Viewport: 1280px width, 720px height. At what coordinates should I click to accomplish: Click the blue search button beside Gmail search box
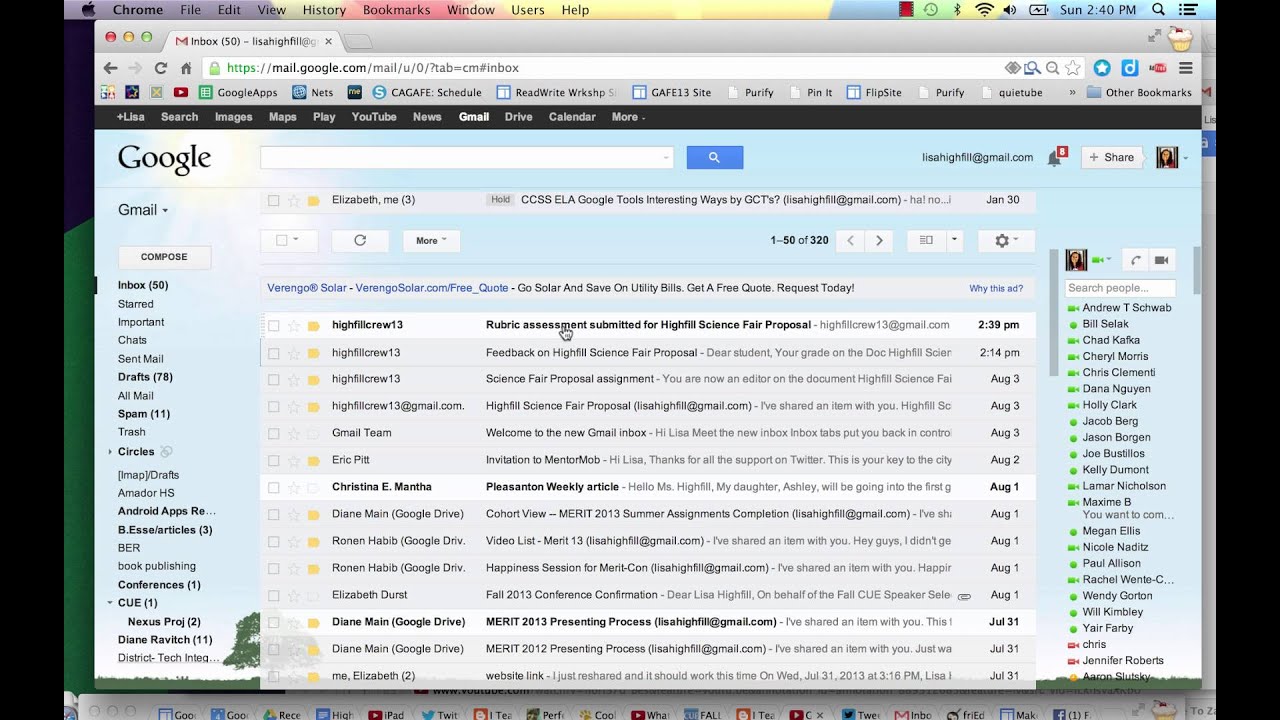[x=715, y=157]
